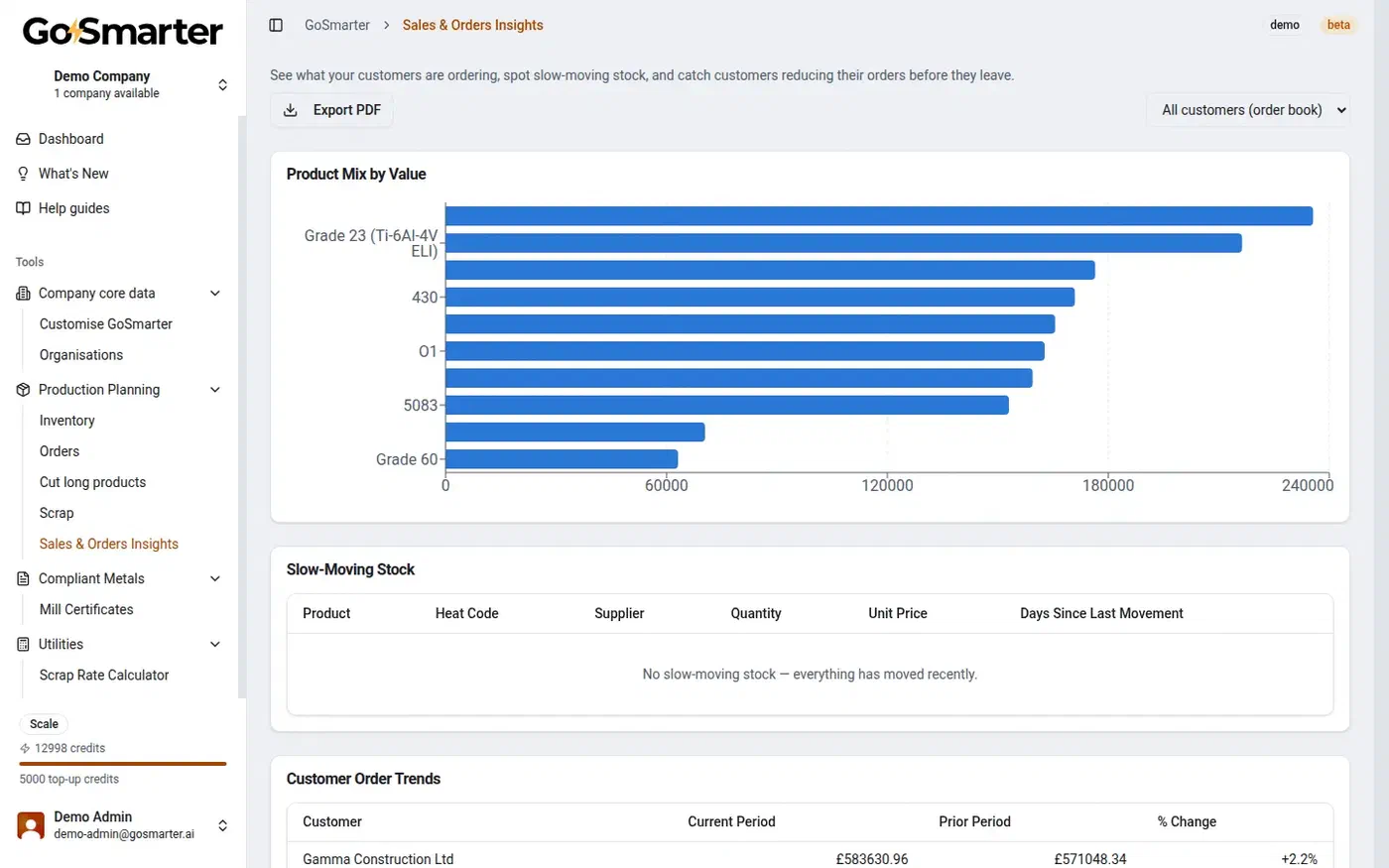Select Sales & Orders Insights in sidebar
Viewport: 1389px width, 868px height.
pos(109,544)
